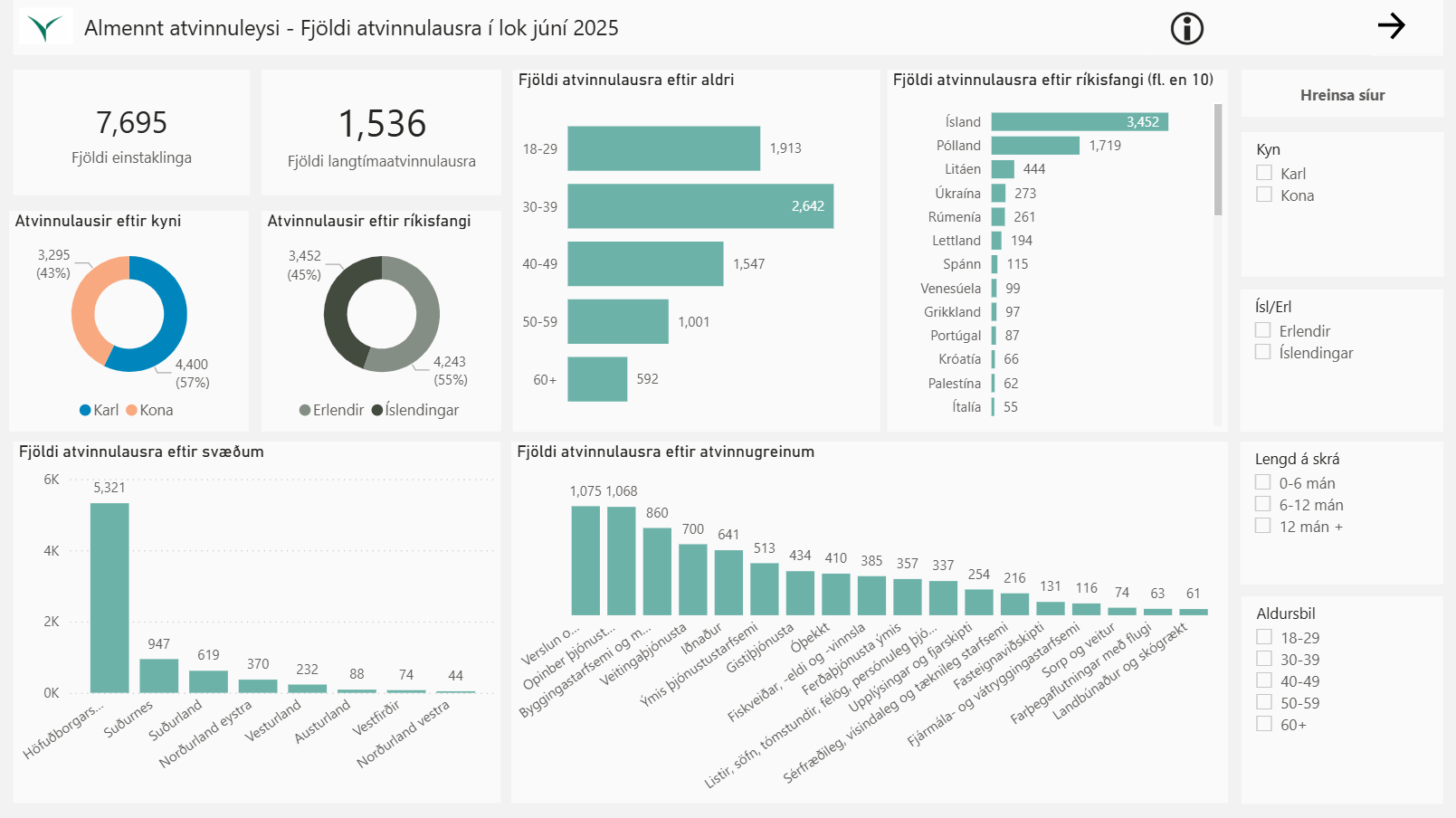Image resolution: width=1456 pixels, height=818 pixels.
Task: Select the 30-39 age bar
Action: pos(700,206)
